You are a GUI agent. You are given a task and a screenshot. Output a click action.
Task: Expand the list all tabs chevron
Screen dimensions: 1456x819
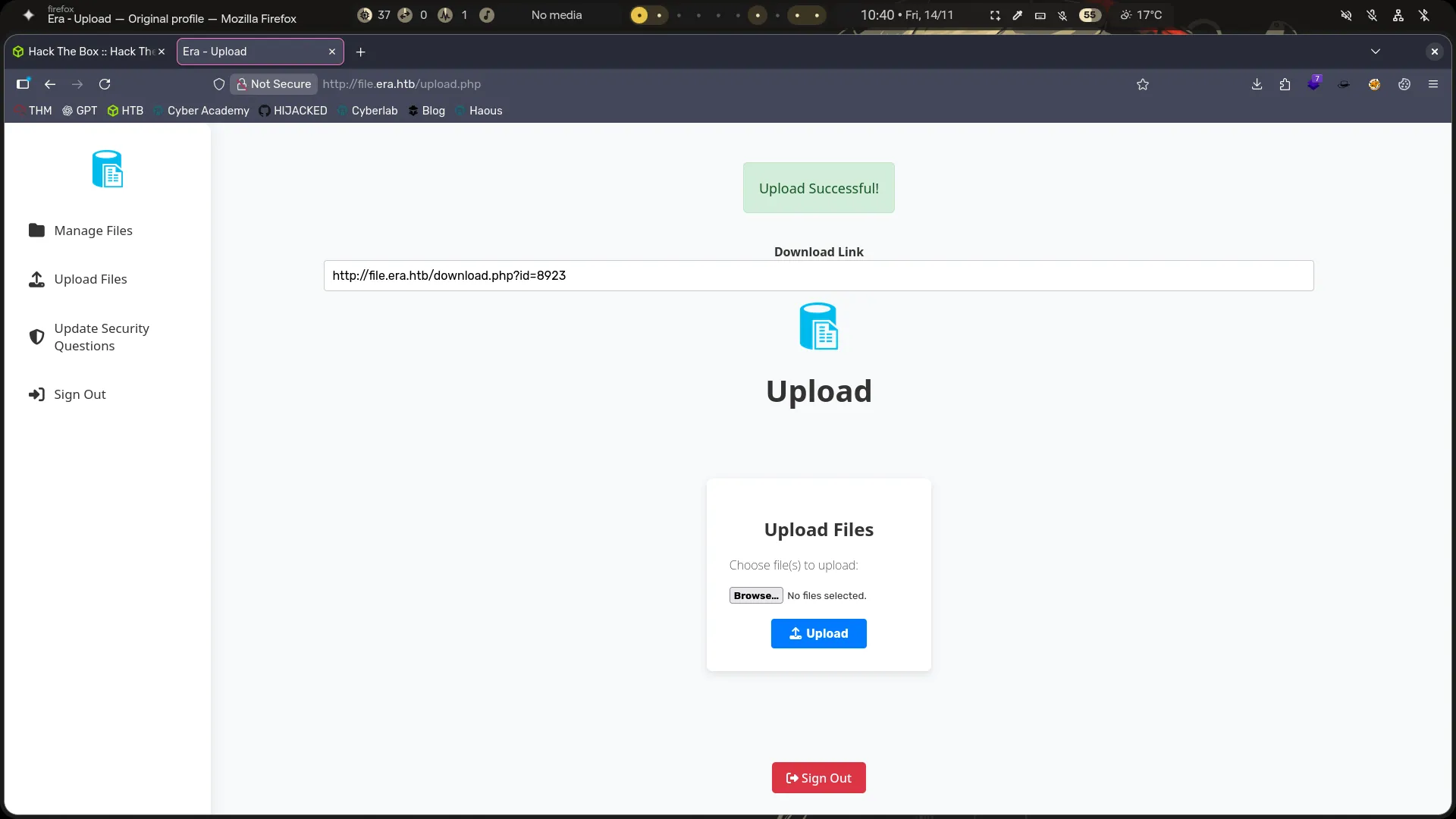[1376, 52]
